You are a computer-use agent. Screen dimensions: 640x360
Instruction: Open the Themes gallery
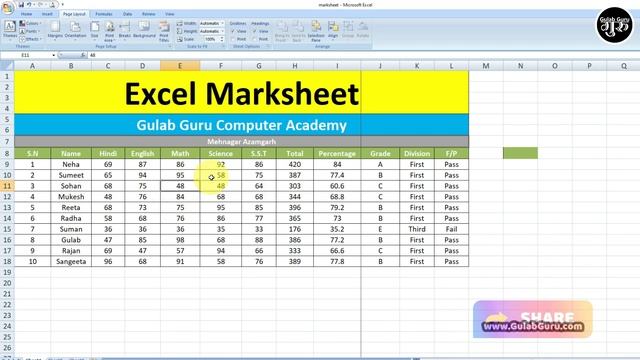[x=10, y=31]
